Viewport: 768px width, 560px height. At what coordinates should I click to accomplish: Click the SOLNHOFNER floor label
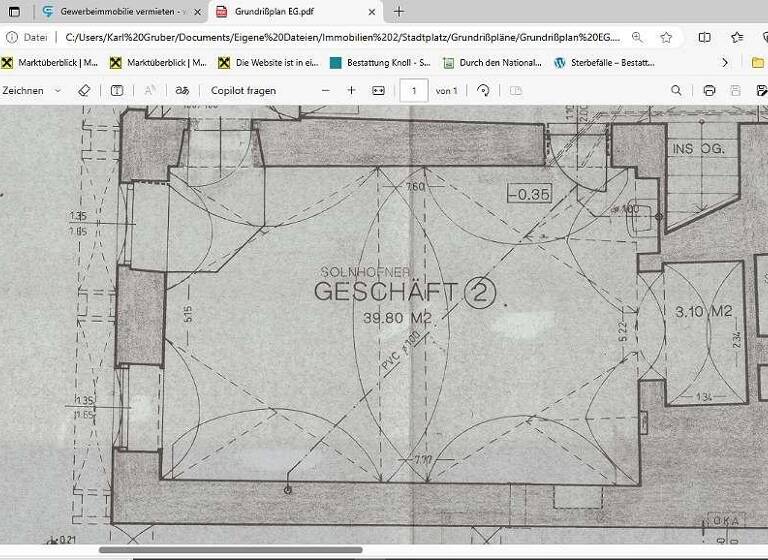coord(365,272)
